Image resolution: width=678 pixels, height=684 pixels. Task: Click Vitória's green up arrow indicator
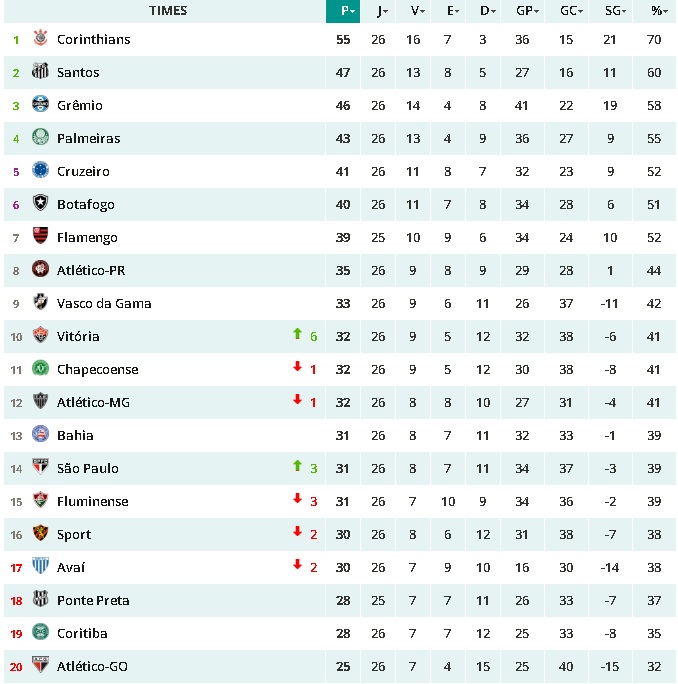click(297, 335)
